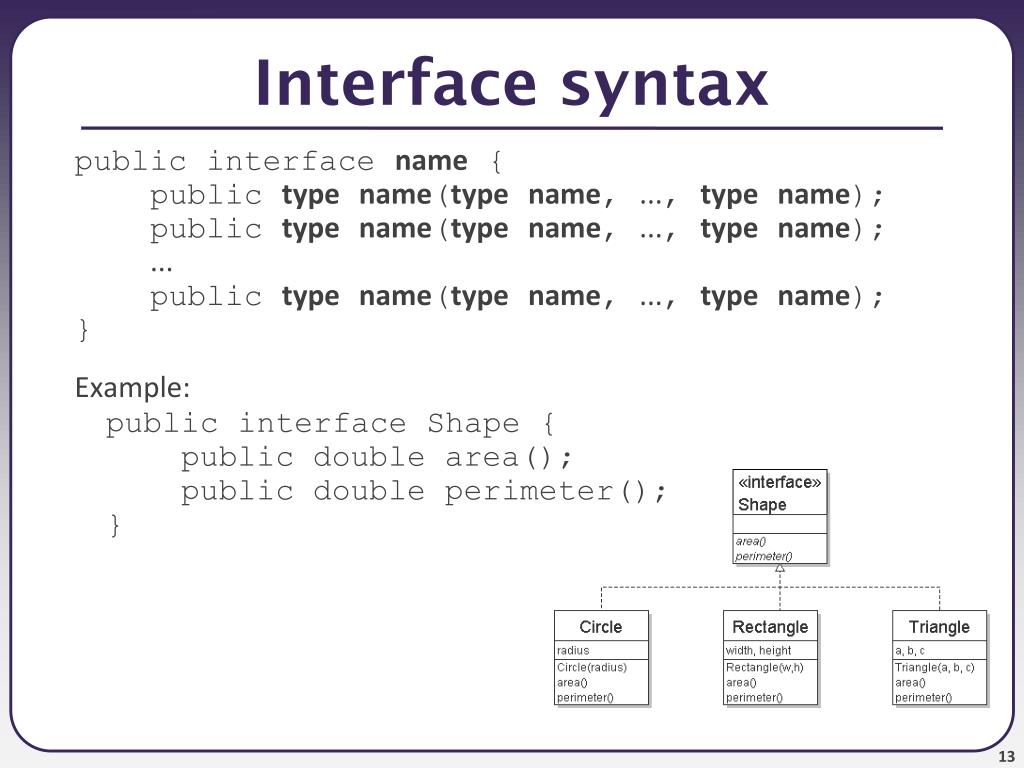The image size is (1024, 768).
Task: Click the 'Interface syntax' slide title
Action: 511,84
